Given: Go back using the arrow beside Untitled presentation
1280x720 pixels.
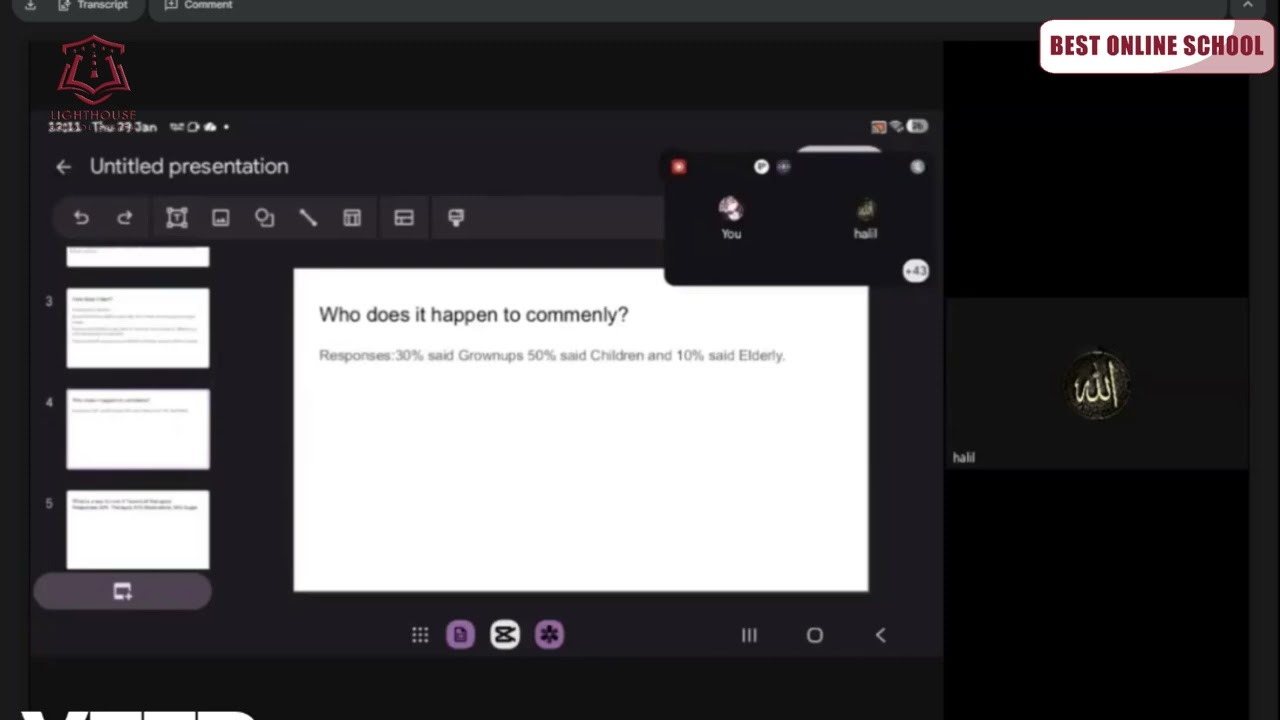Looking at the screenshot, I should pyautogui.click(x=63, y=167).
